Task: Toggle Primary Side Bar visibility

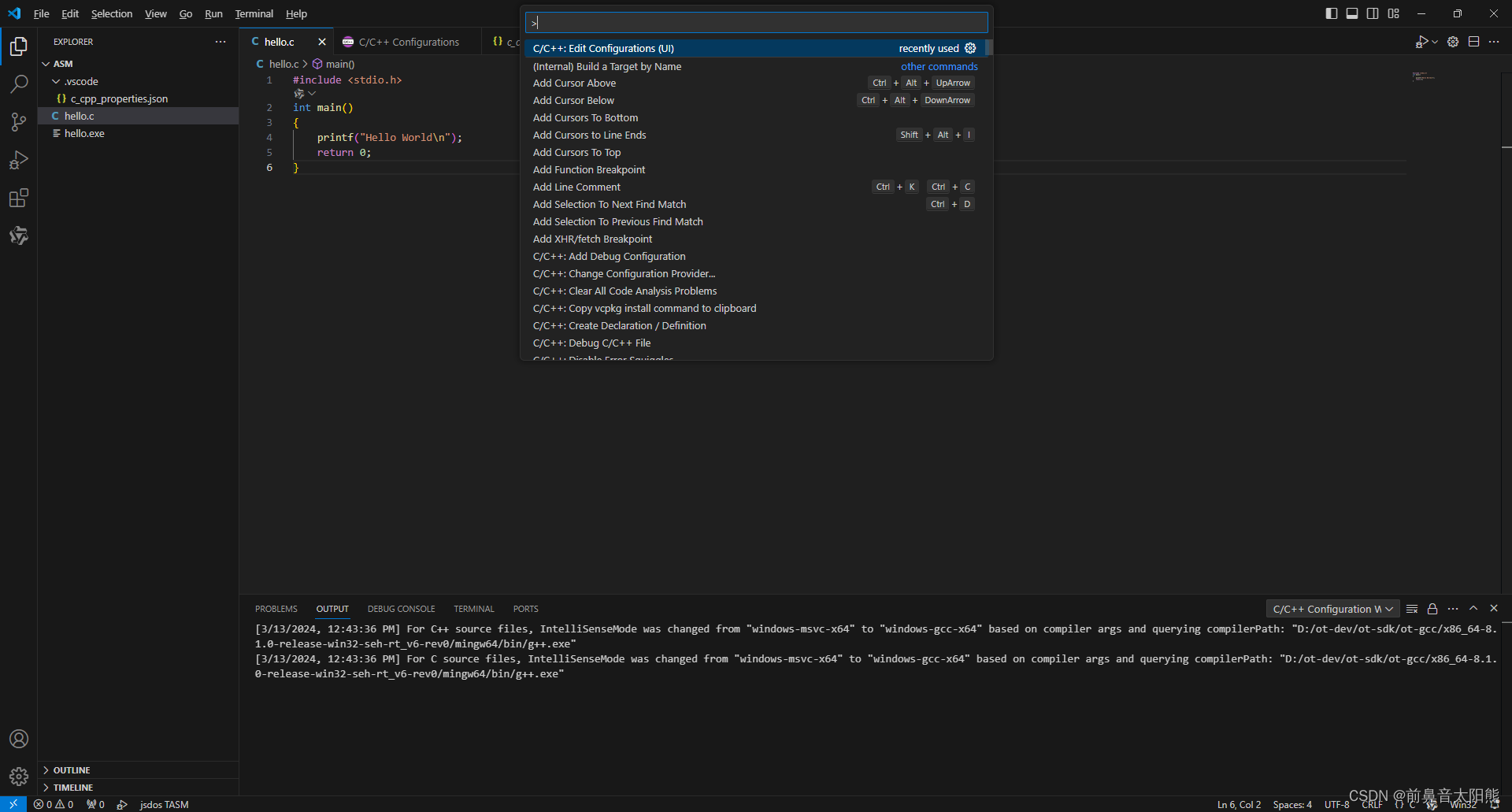Action: [1332, 13]
